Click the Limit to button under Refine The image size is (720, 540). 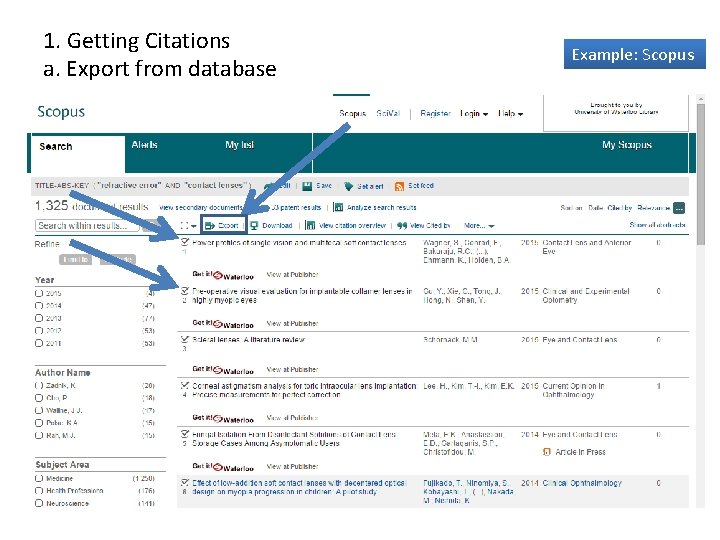point(75,260)
